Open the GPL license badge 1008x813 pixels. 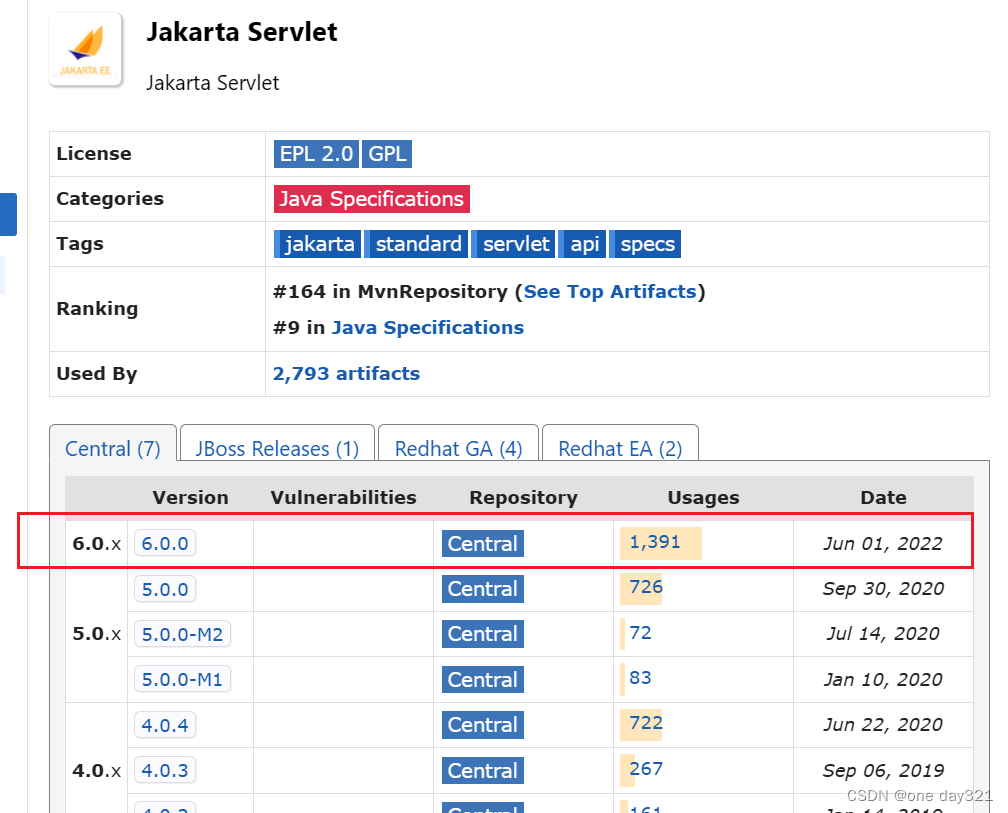(x=387, y=154)
